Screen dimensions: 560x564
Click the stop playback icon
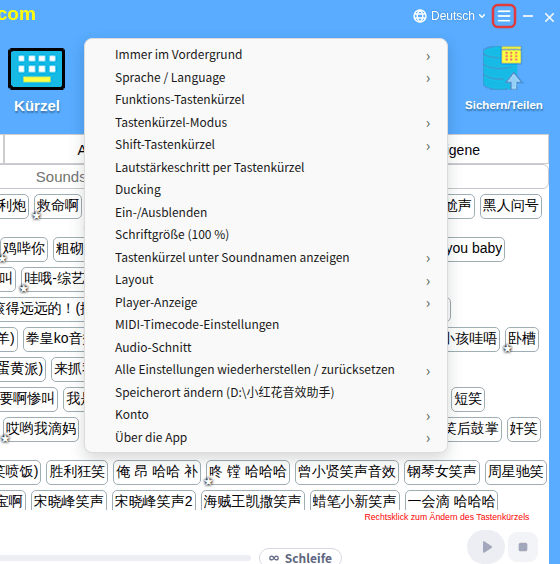point(523,547)
